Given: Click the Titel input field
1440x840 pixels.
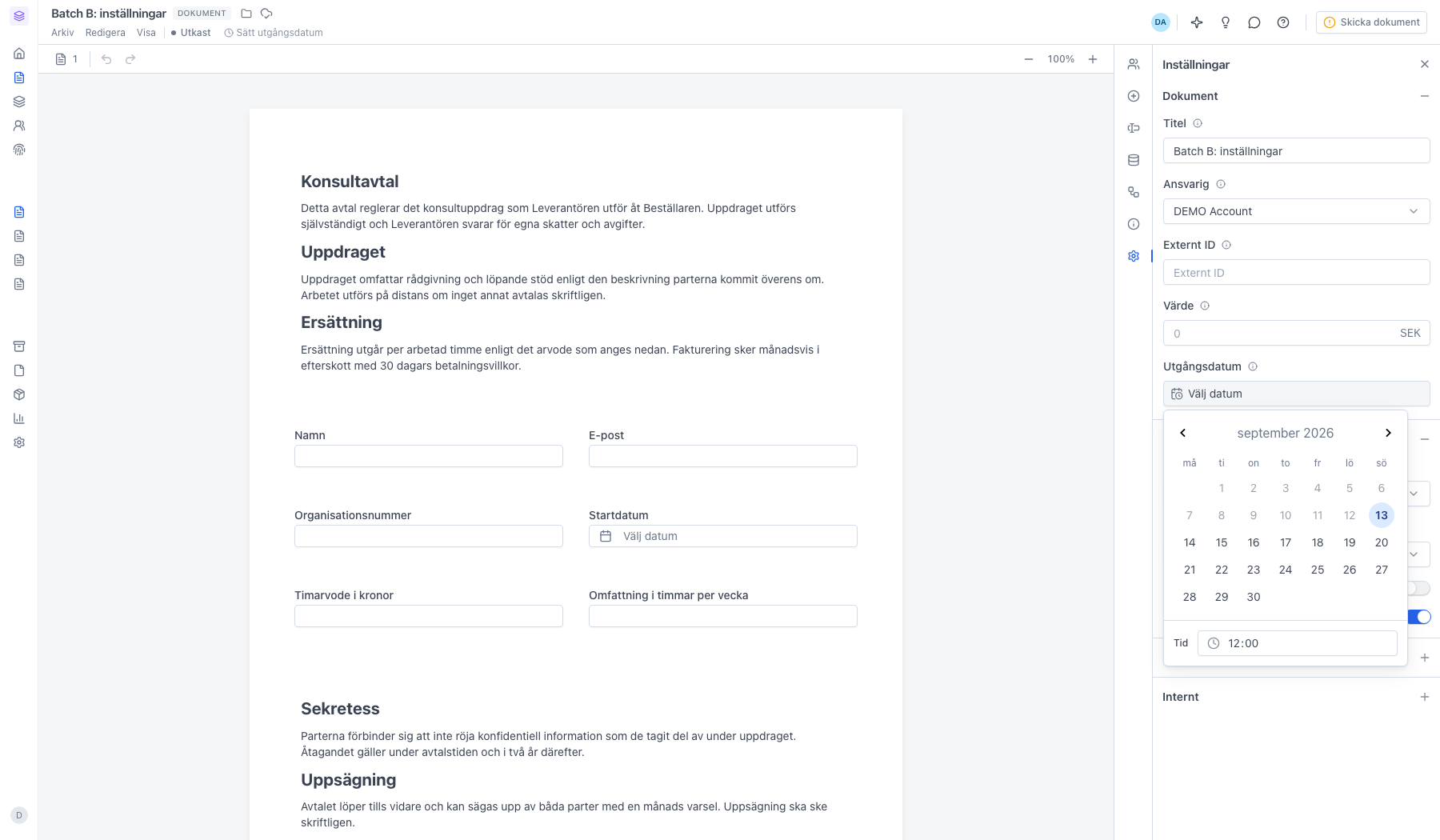Looking at the screenshot, I should 1296,150.
